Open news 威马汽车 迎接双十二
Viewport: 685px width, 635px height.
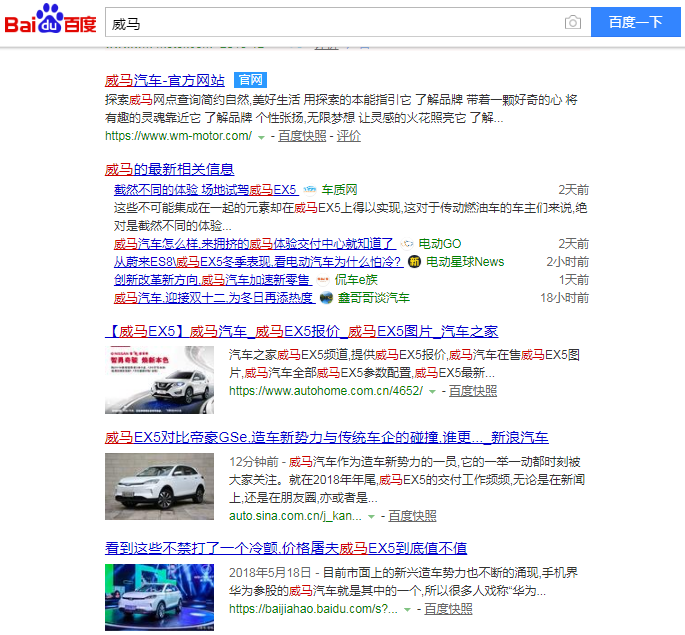tap(214, 298)
